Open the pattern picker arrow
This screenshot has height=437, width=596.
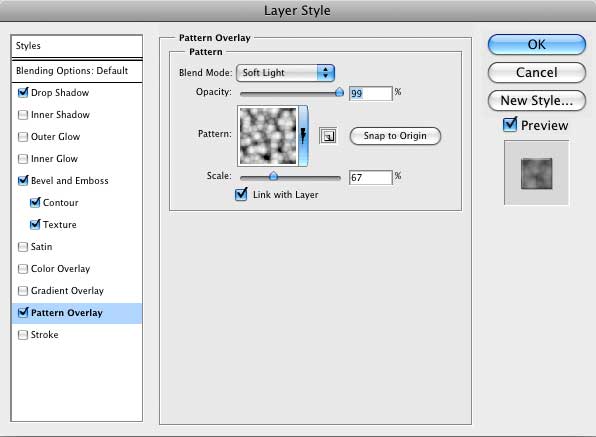[303, 136]
